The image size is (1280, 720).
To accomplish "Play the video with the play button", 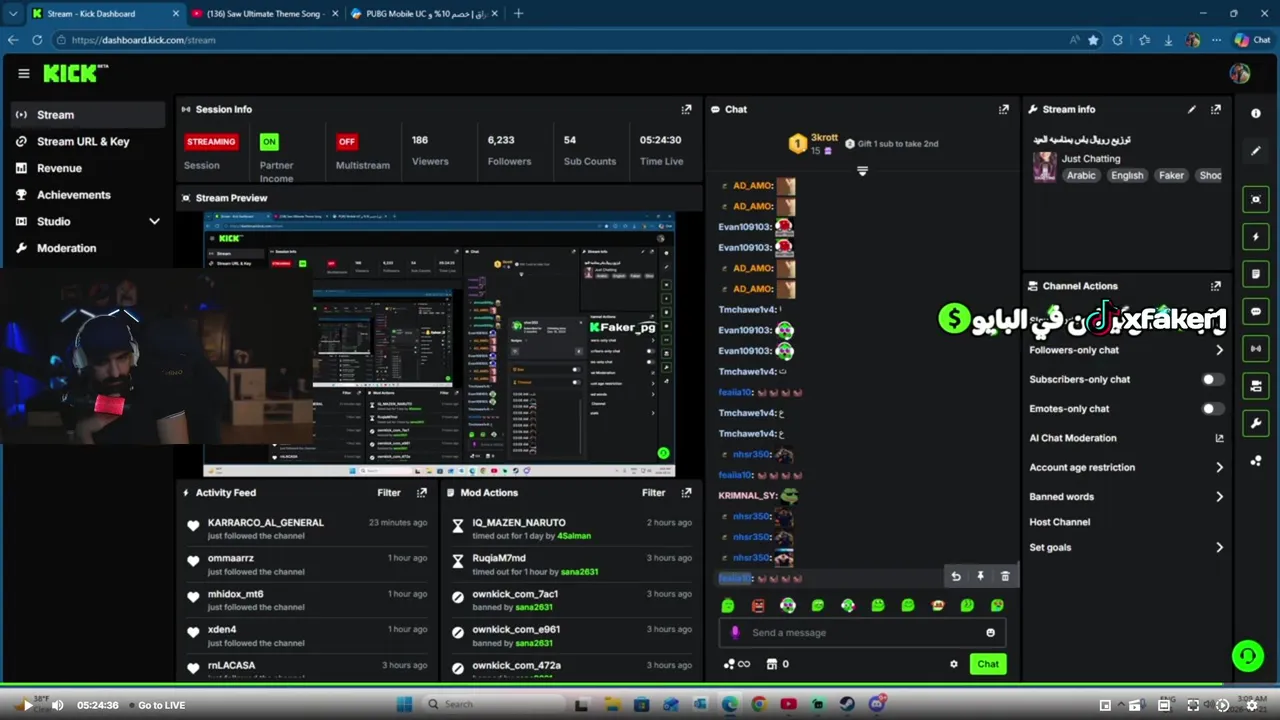I will (28, 705).
